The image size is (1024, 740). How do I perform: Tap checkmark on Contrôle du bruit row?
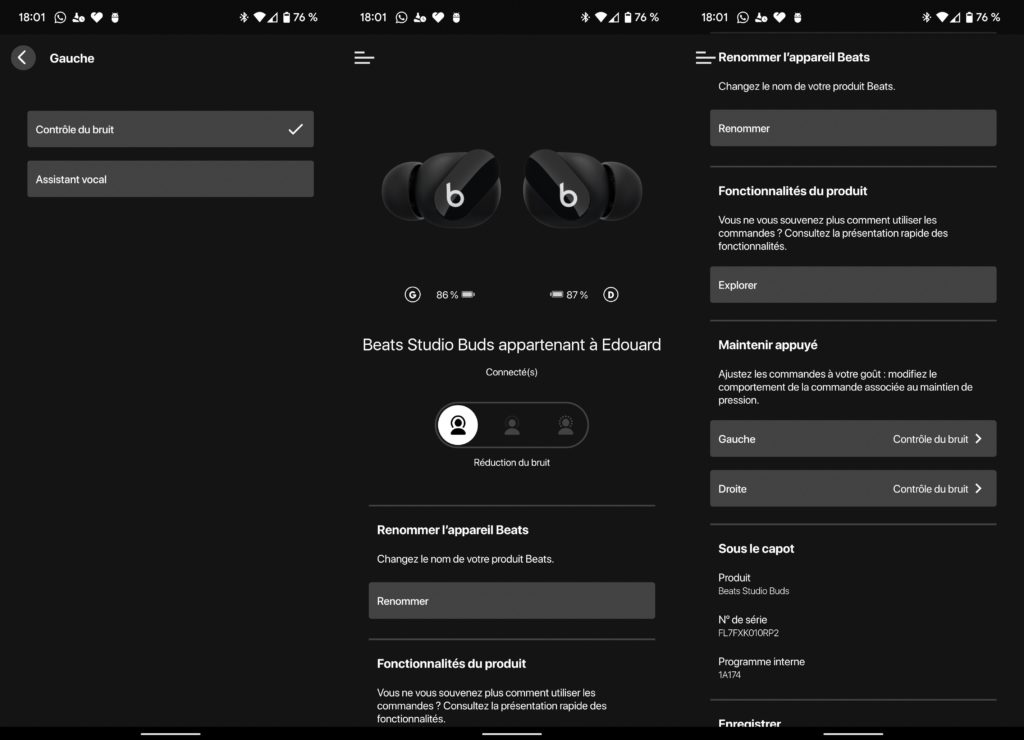click(x=296, y=129)
